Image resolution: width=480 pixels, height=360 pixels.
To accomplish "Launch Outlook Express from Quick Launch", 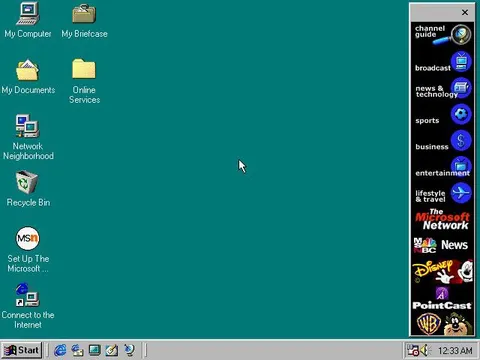I will click(x=77, y=350).
